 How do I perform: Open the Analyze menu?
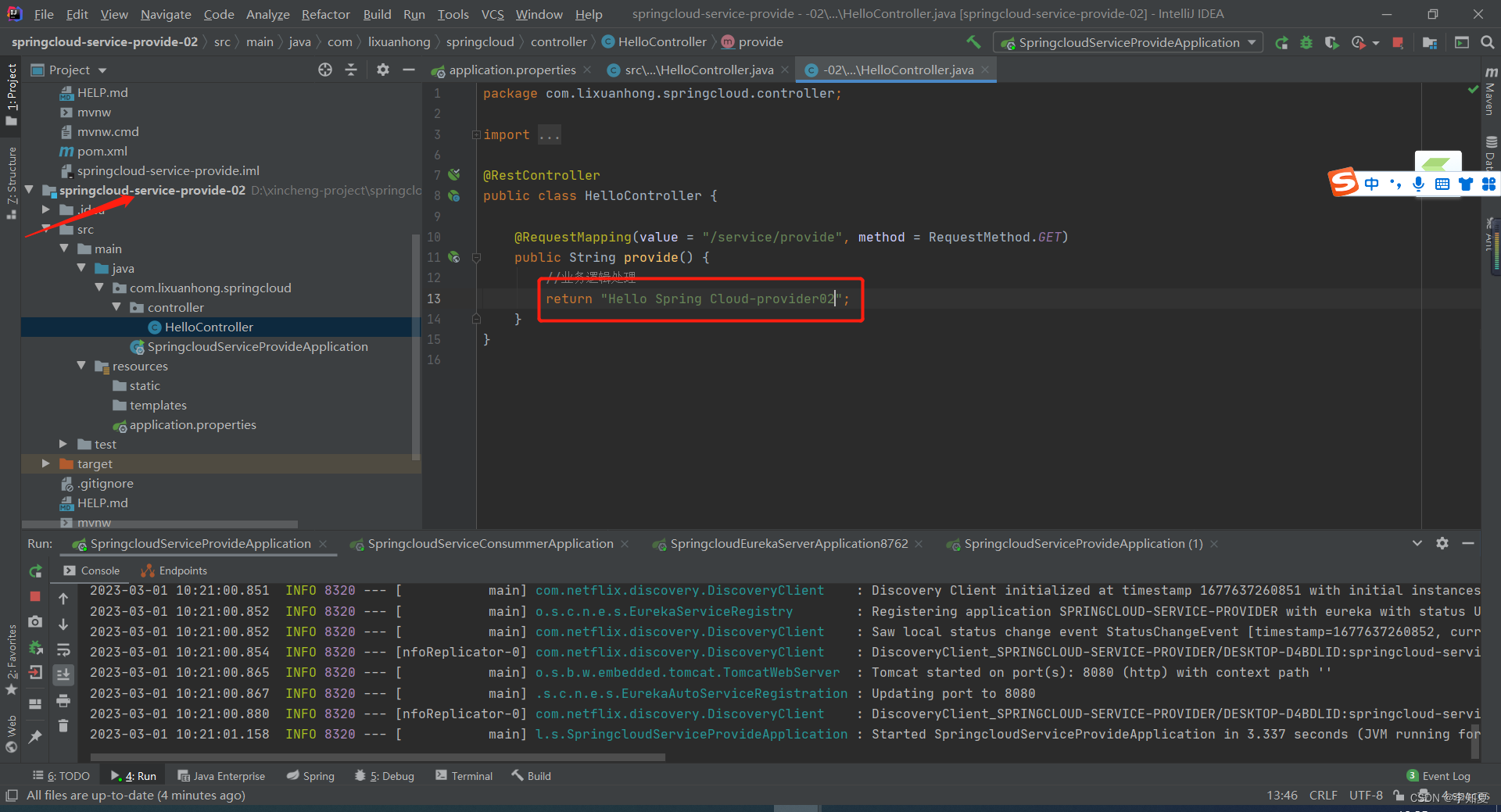[267, 14]
